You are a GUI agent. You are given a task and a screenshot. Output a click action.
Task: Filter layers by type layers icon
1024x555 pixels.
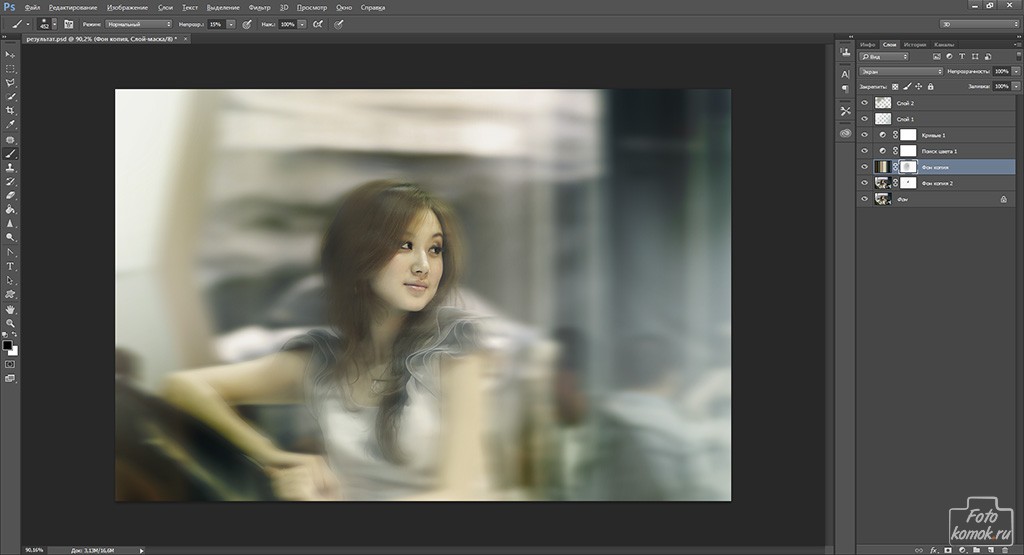(x=962, y=57)
